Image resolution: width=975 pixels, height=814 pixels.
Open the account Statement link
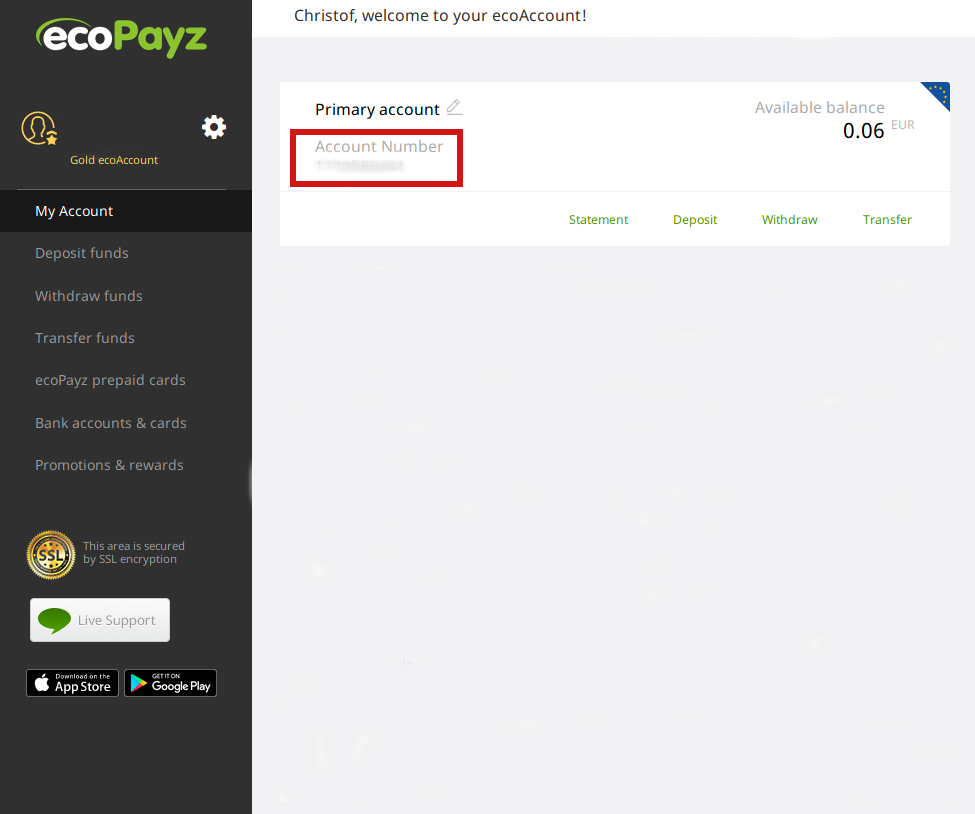click(x=598, y=220)
